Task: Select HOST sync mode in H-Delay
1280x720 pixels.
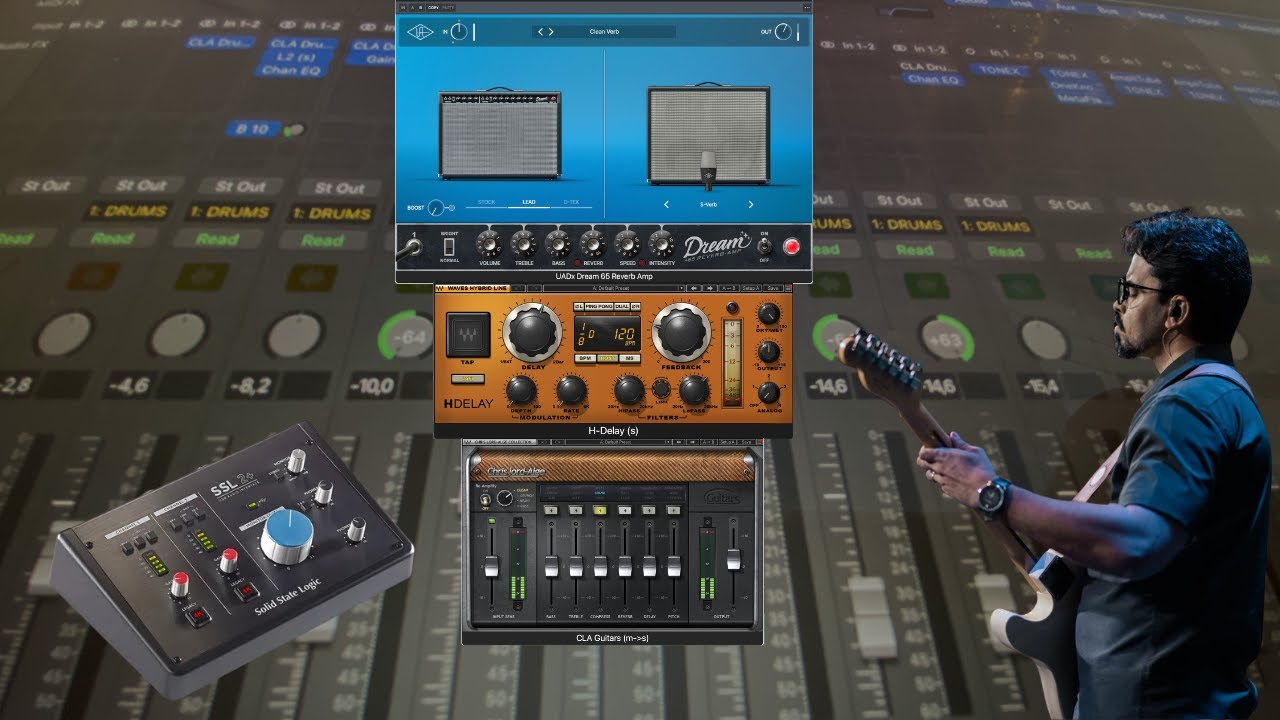Action: click(607, 358)
